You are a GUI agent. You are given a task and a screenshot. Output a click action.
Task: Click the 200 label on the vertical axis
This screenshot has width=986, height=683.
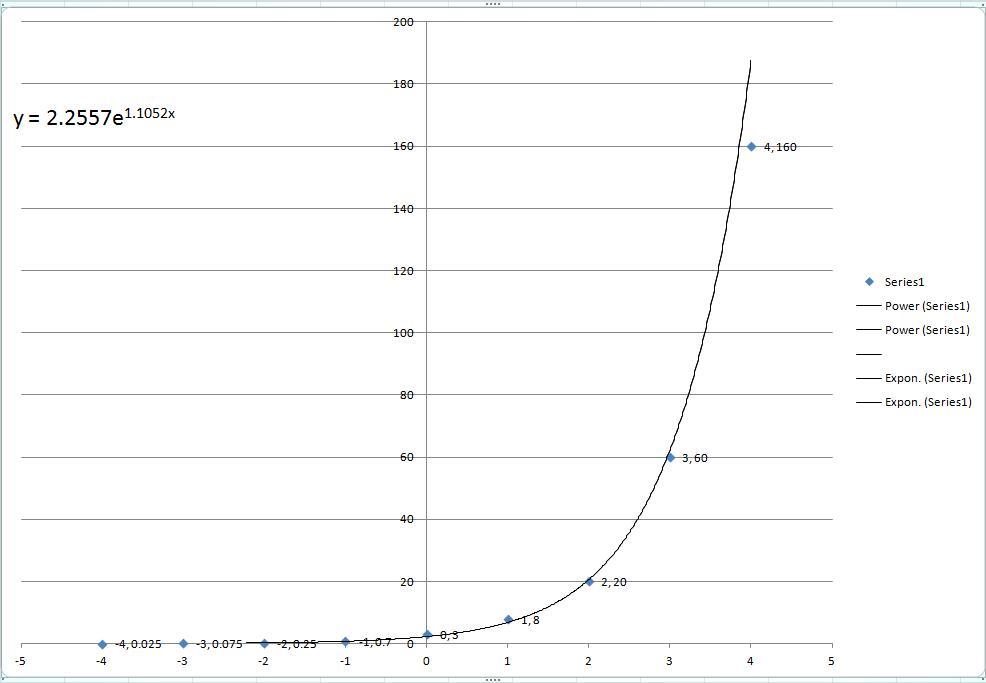(x=404, y=21)
